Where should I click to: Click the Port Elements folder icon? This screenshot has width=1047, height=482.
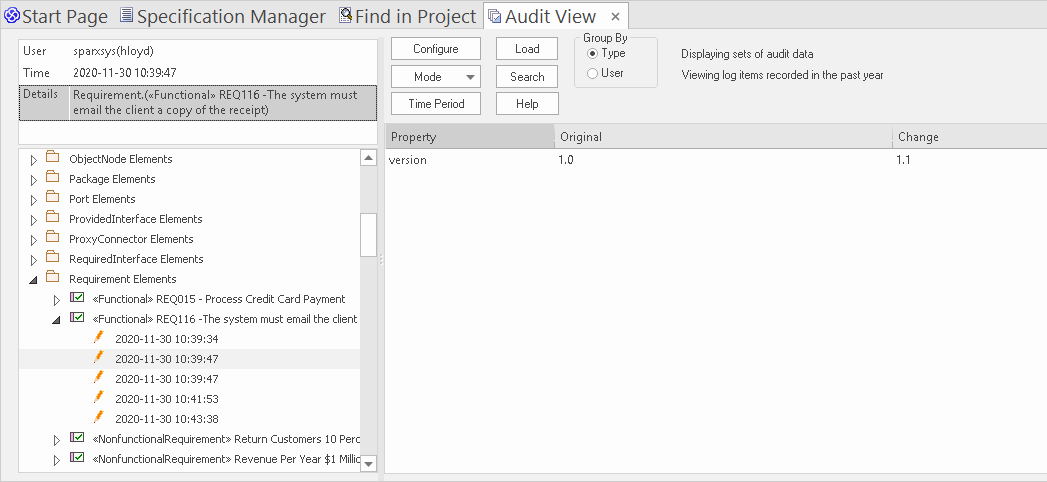[x=53, y=199]
